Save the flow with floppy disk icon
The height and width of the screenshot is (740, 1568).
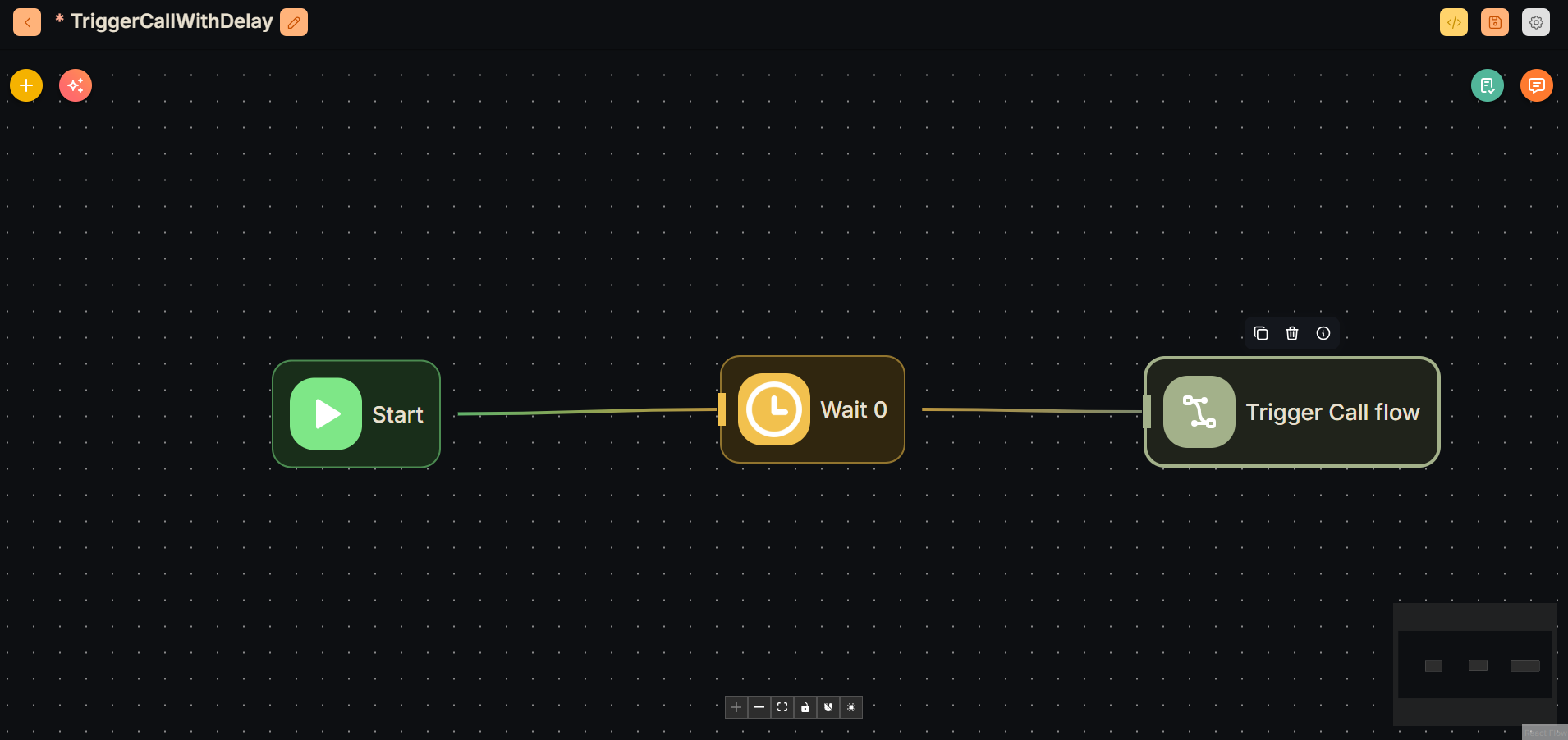1494,22
